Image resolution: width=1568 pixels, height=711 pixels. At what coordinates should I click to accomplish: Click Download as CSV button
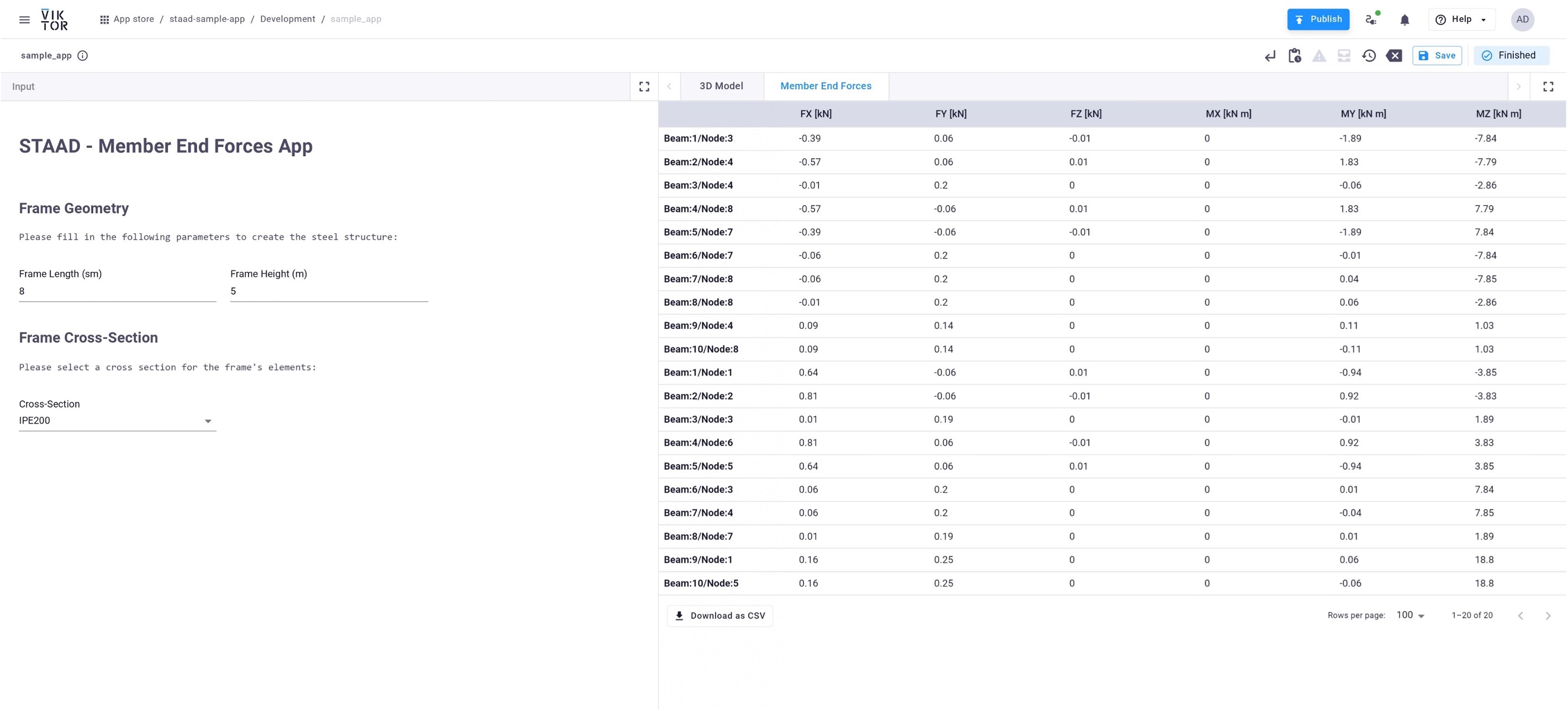720,616
